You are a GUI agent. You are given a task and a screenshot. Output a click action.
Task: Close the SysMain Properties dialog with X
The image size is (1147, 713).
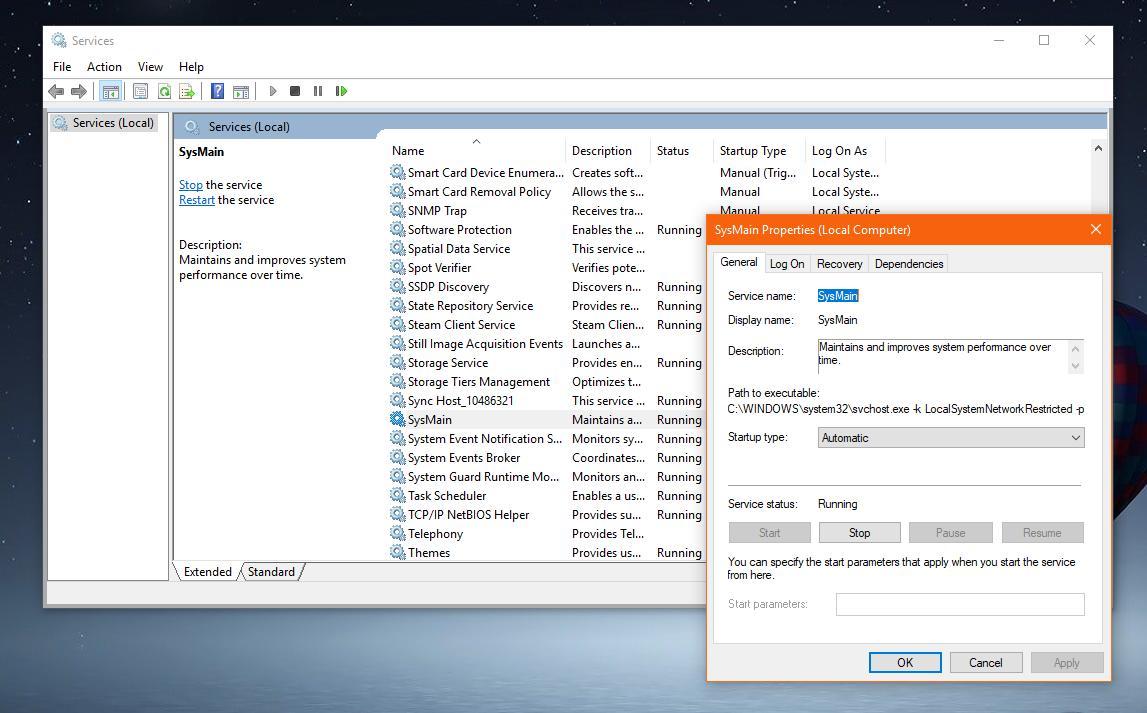pos(1095,230)
